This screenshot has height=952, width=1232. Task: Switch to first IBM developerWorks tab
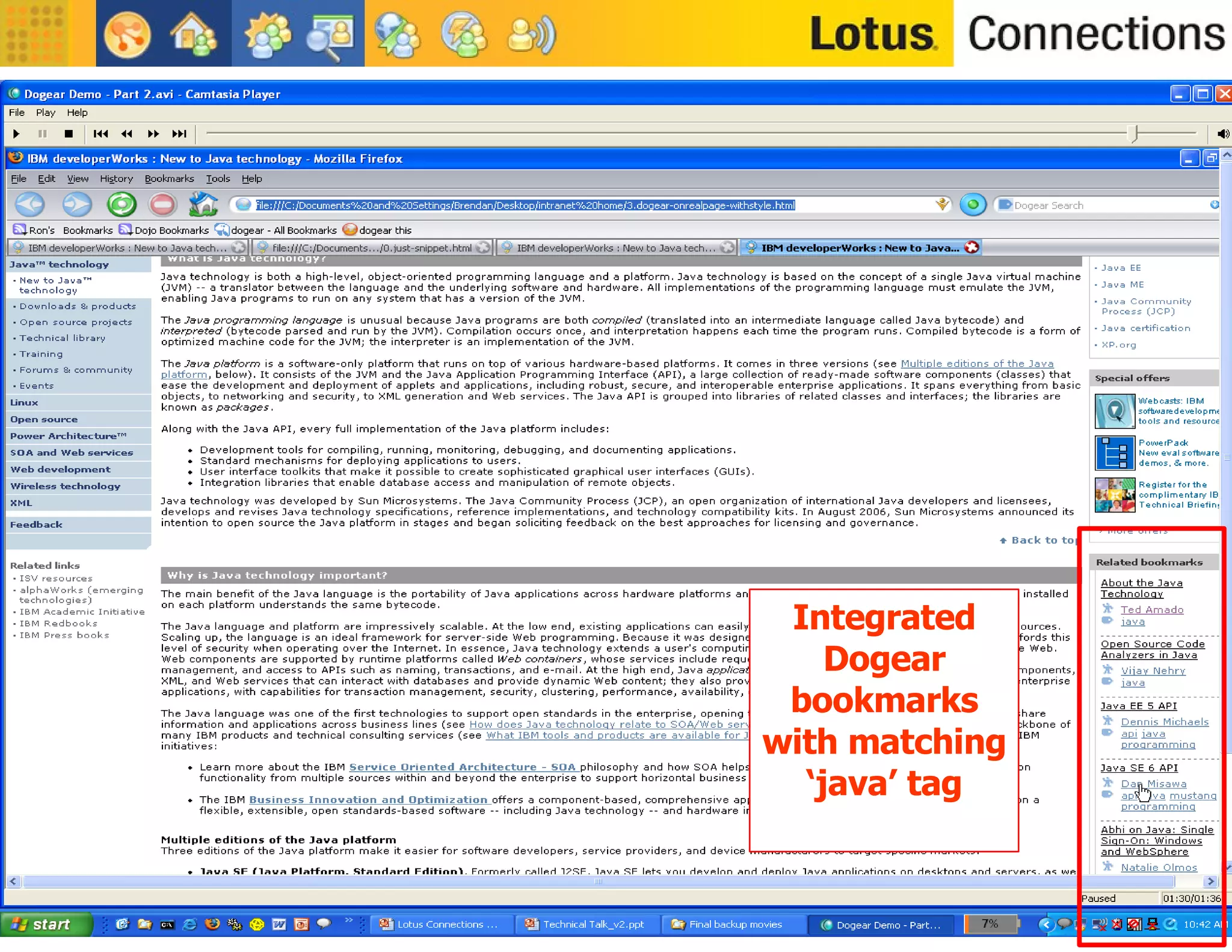128,248
